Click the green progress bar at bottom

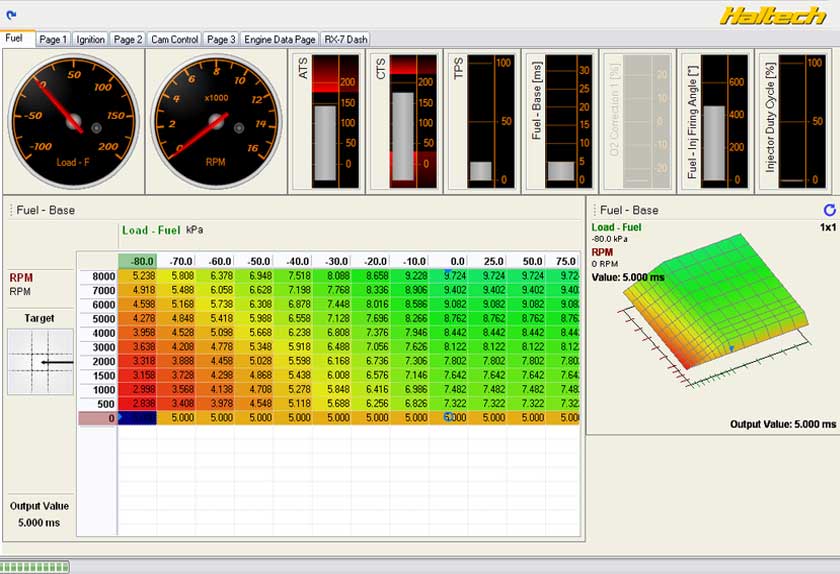click(x=35, y=567)
